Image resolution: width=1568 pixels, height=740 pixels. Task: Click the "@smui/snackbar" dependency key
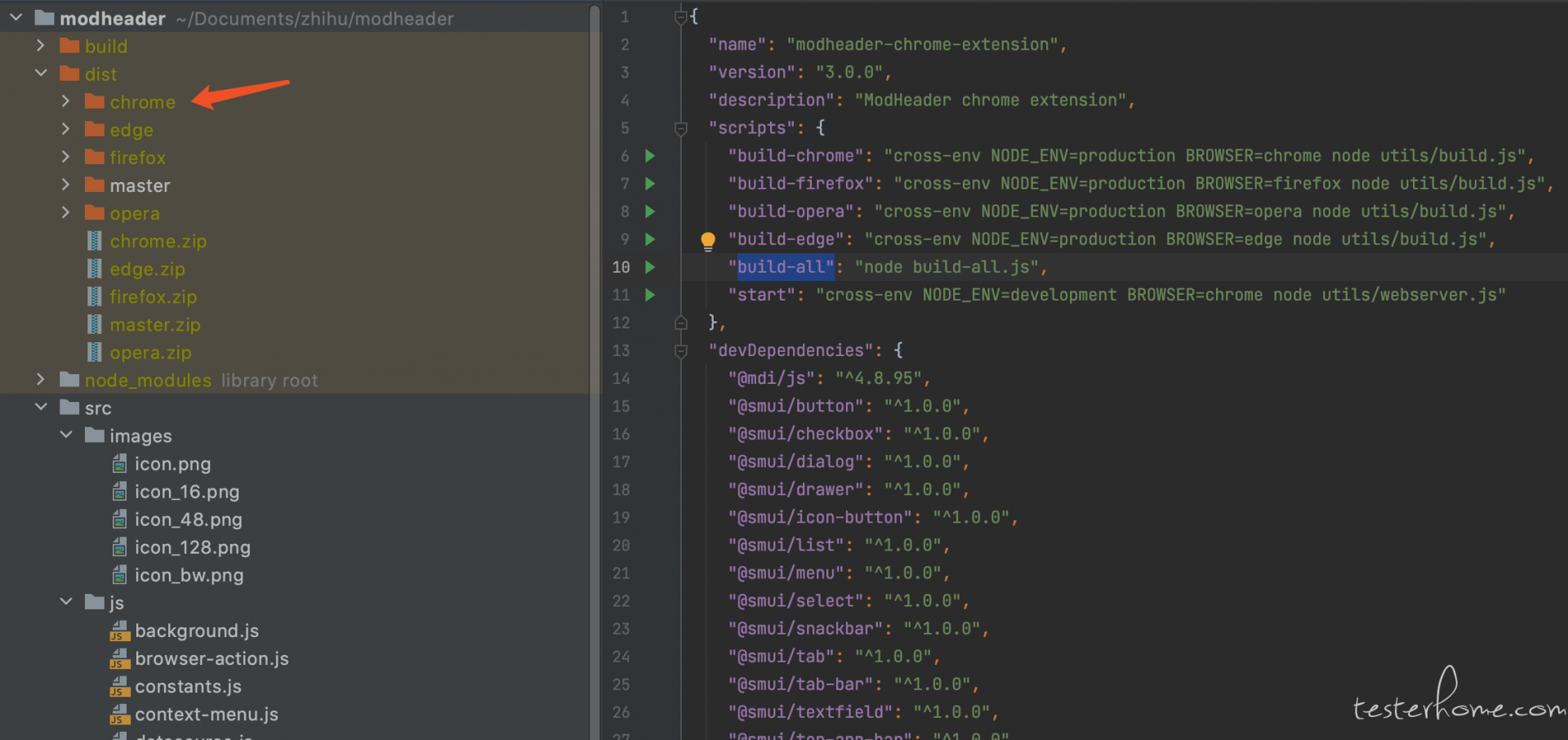click(x=806, y=629)
